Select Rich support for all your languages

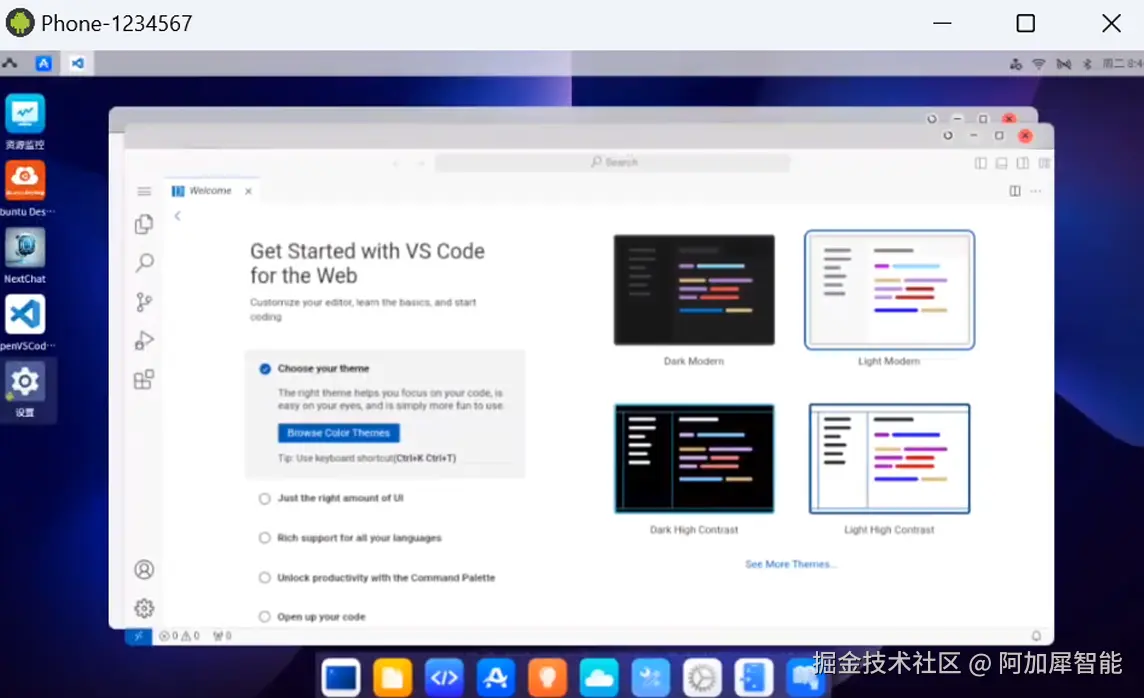click(x=350, y=538)
